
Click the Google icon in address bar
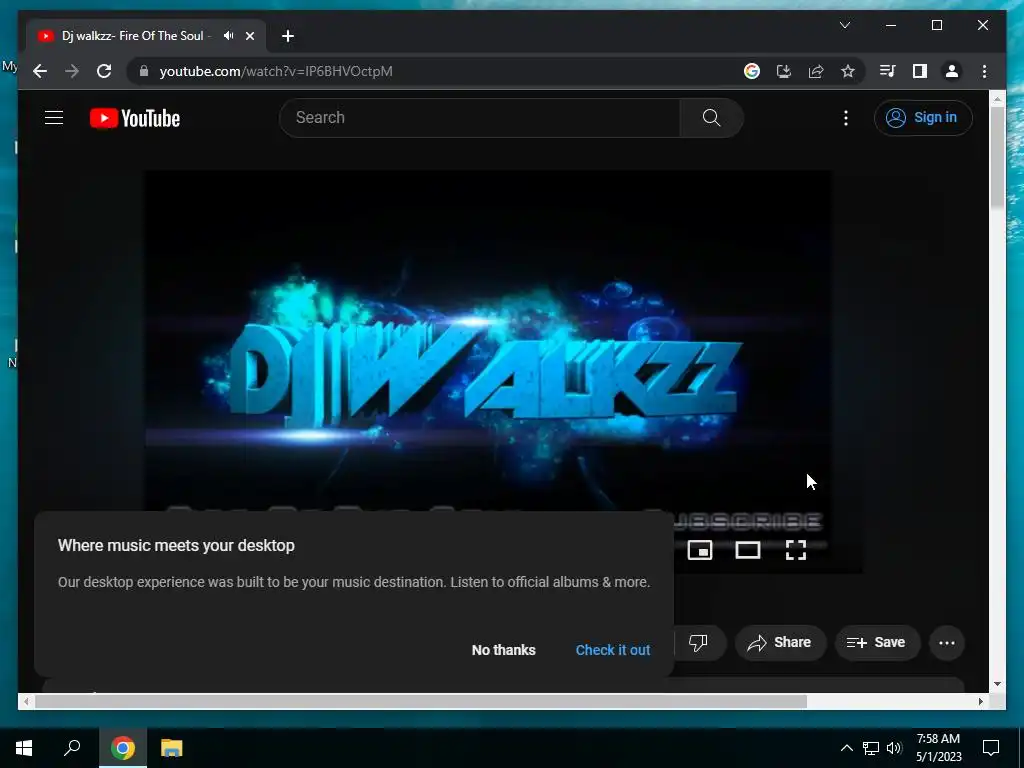pos(752,71)
